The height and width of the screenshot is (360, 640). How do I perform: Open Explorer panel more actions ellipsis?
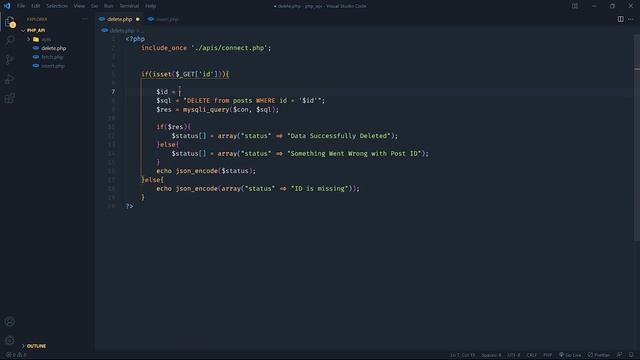84,19
